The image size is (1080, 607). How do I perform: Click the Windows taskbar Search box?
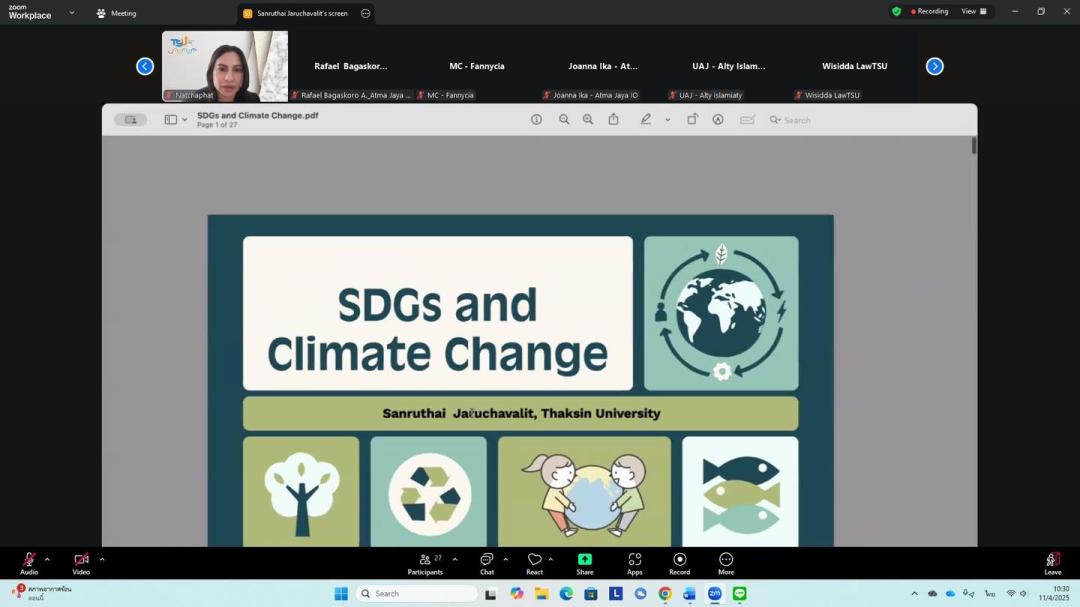click(417, 594)
